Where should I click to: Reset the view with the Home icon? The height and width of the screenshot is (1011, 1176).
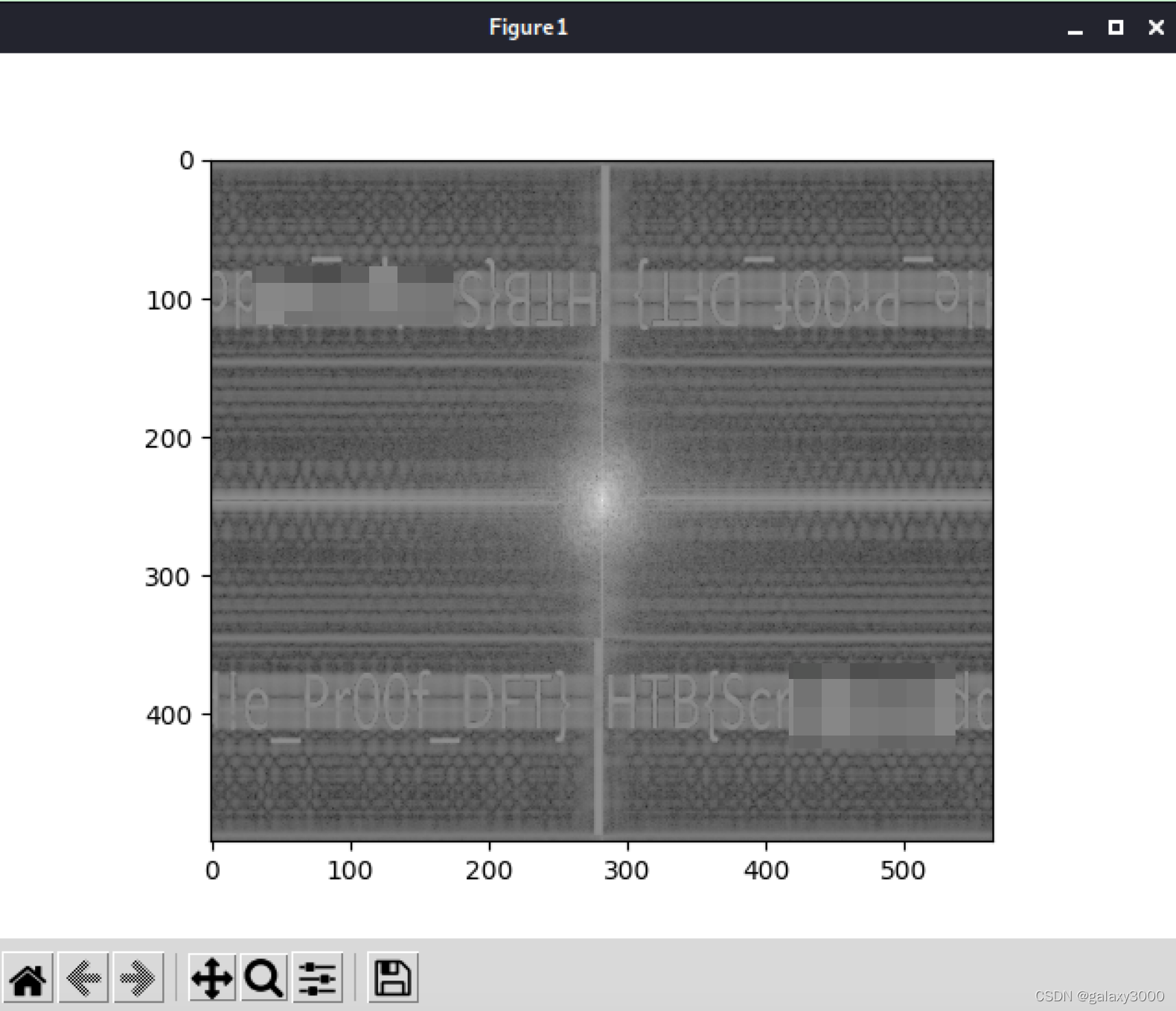tap(28, 977)
